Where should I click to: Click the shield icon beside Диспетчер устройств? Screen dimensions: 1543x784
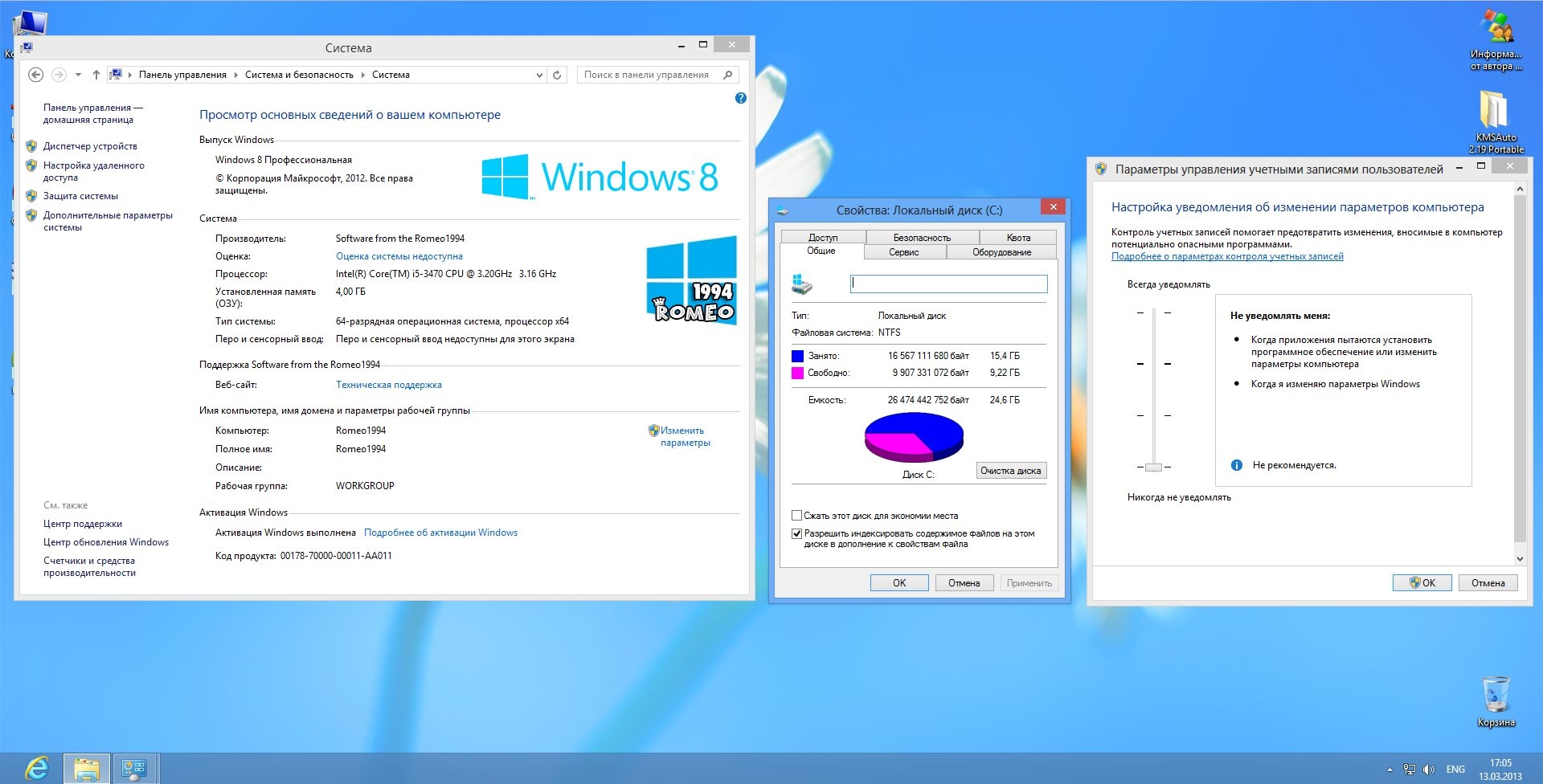coord(31,146)
